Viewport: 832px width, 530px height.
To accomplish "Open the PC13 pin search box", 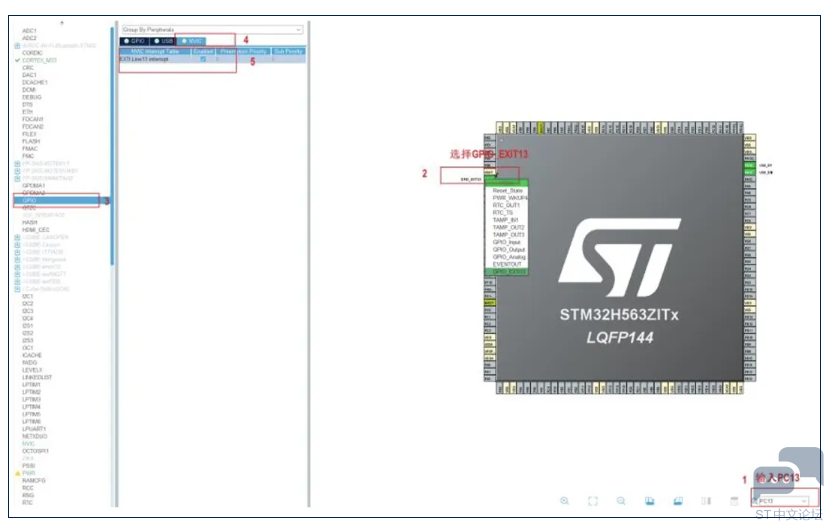I will point(783,501).
